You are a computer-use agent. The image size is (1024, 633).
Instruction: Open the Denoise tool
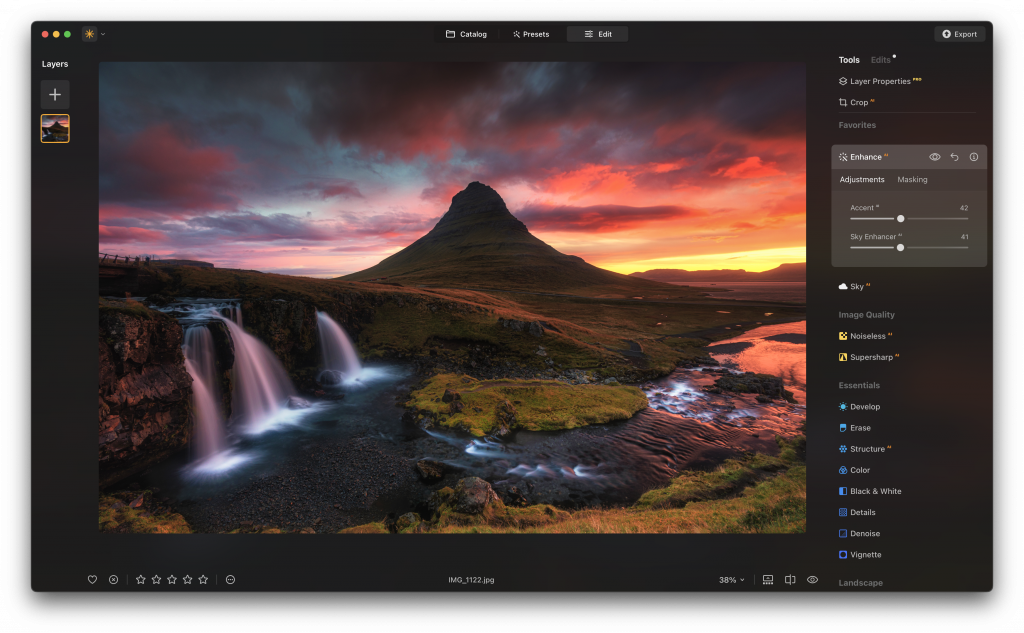860,534
